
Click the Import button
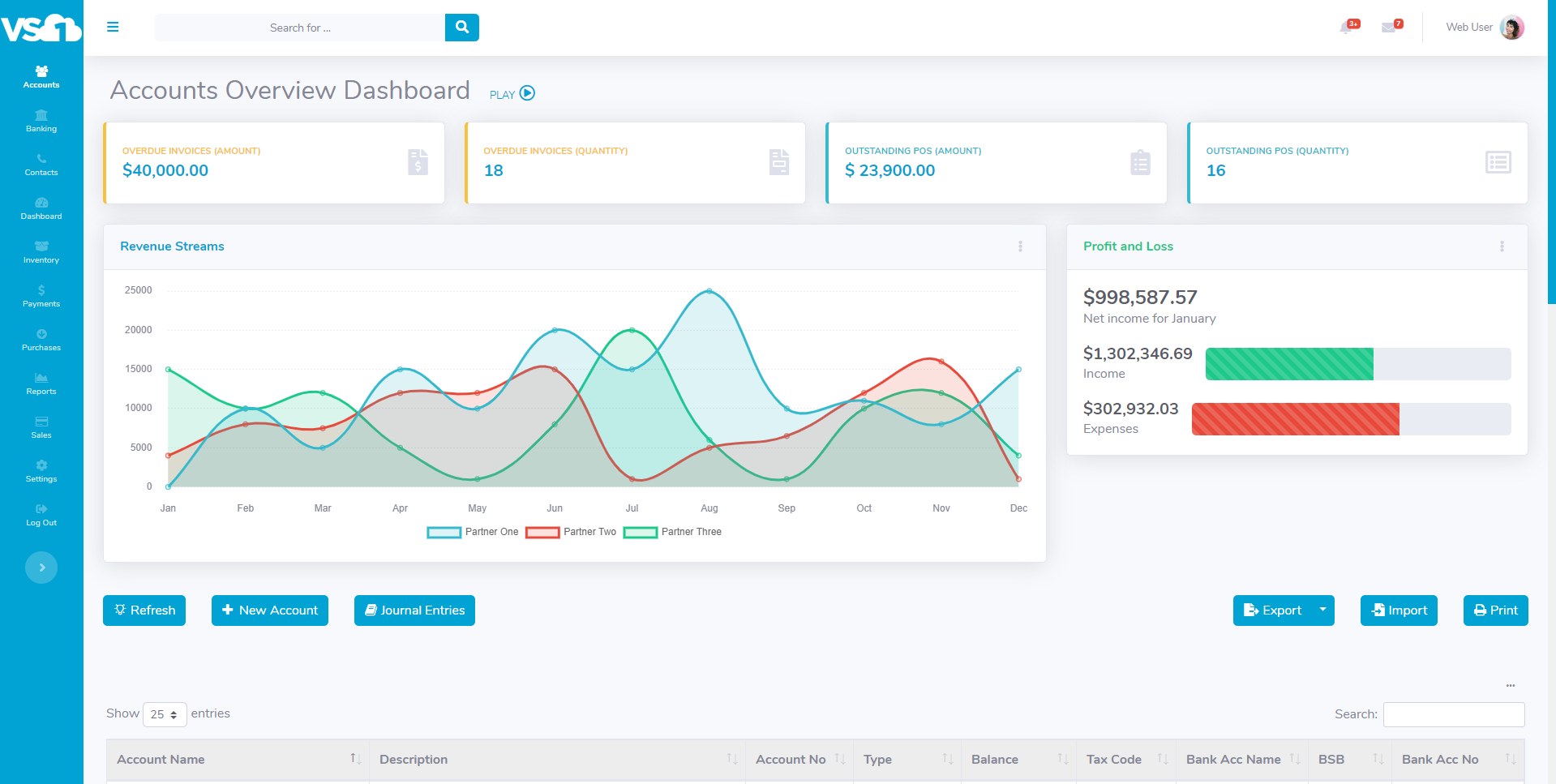coord(1399,610)
